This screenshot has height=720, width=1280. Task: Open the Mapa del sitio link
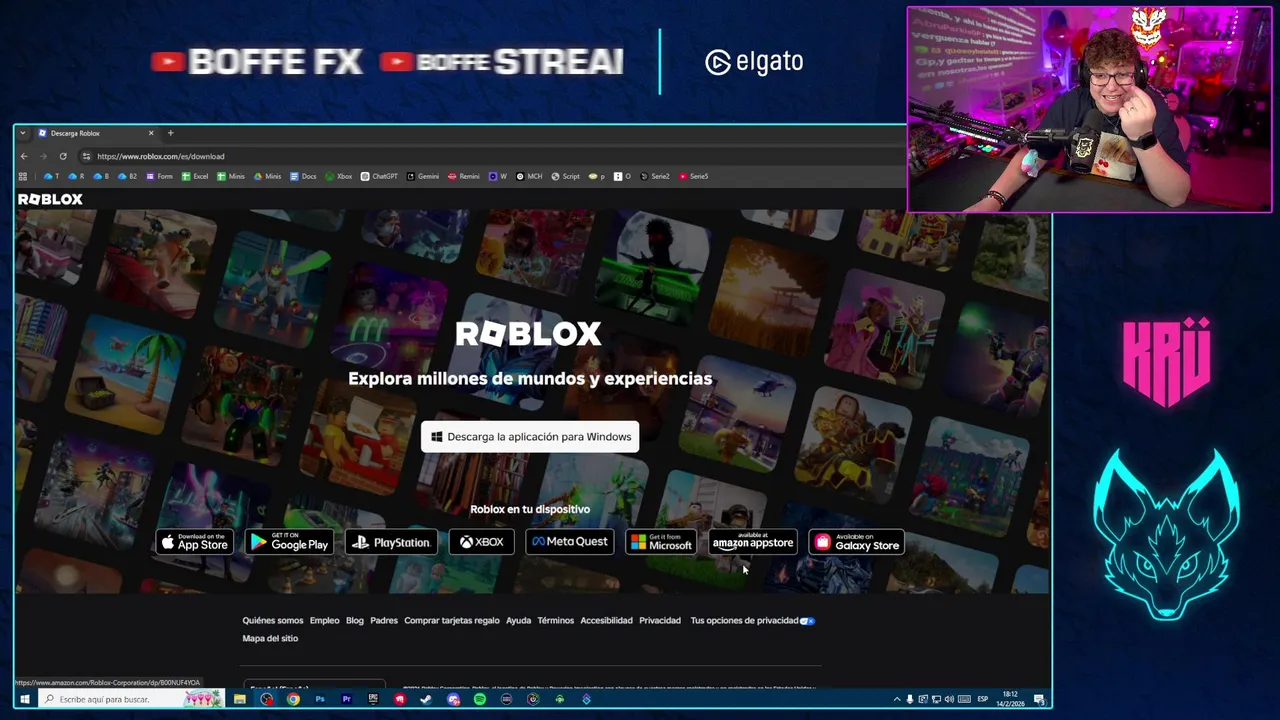(270, 638)
